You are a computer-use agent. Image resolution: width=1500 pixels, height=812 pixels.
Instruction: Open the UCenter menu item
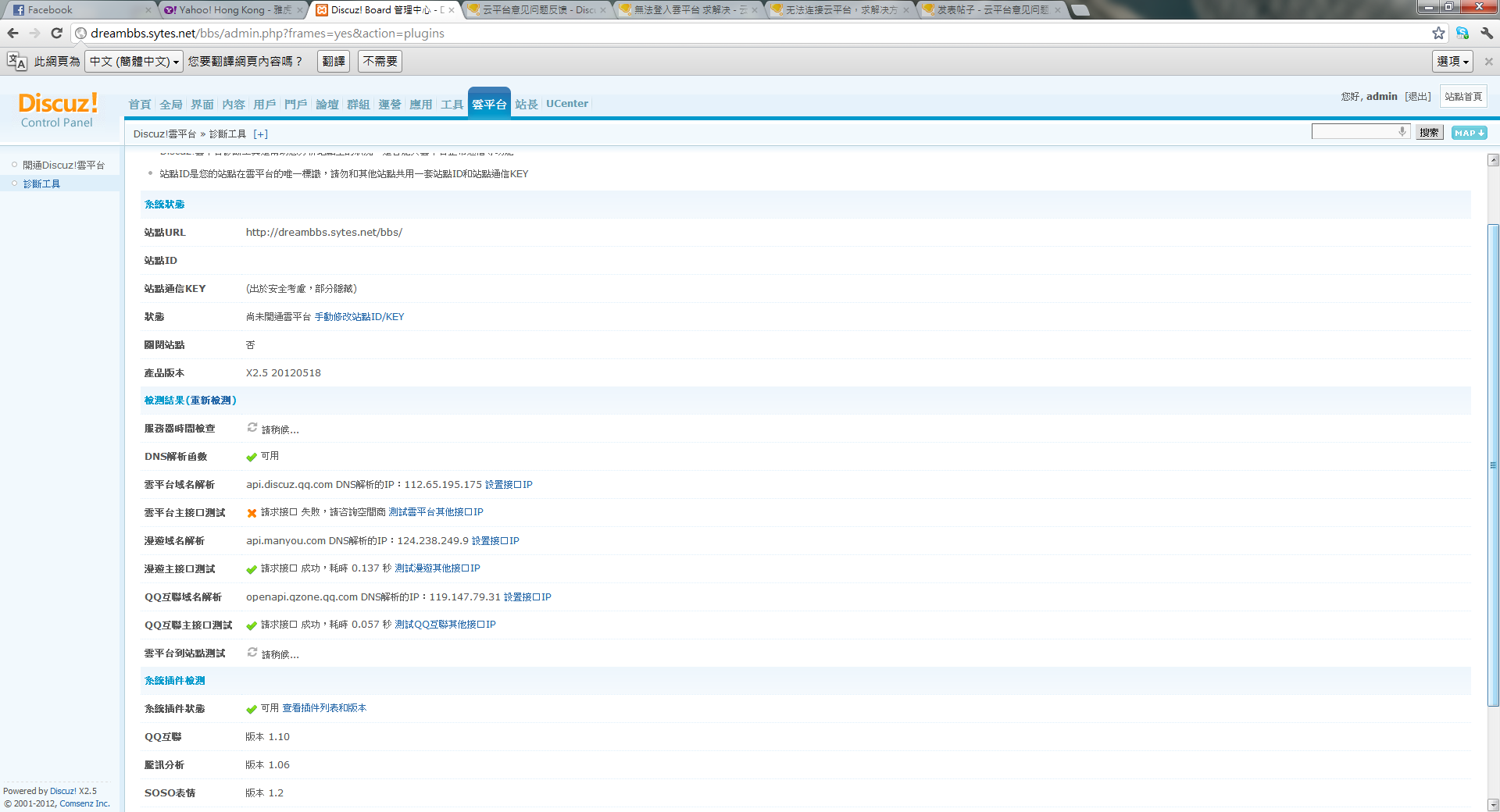coord(567,103)
